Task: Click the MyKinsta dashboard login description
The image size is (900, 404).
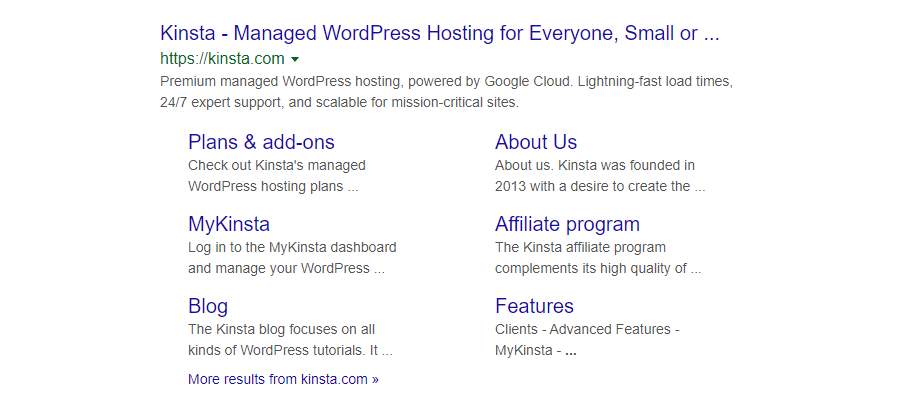Action: click(x=292, y=258)
